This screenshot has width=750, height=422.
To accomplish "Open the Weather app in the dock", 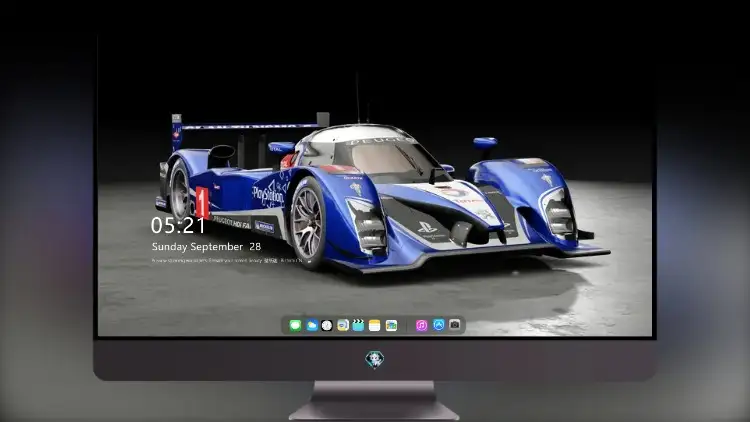I will coord(311,325).
